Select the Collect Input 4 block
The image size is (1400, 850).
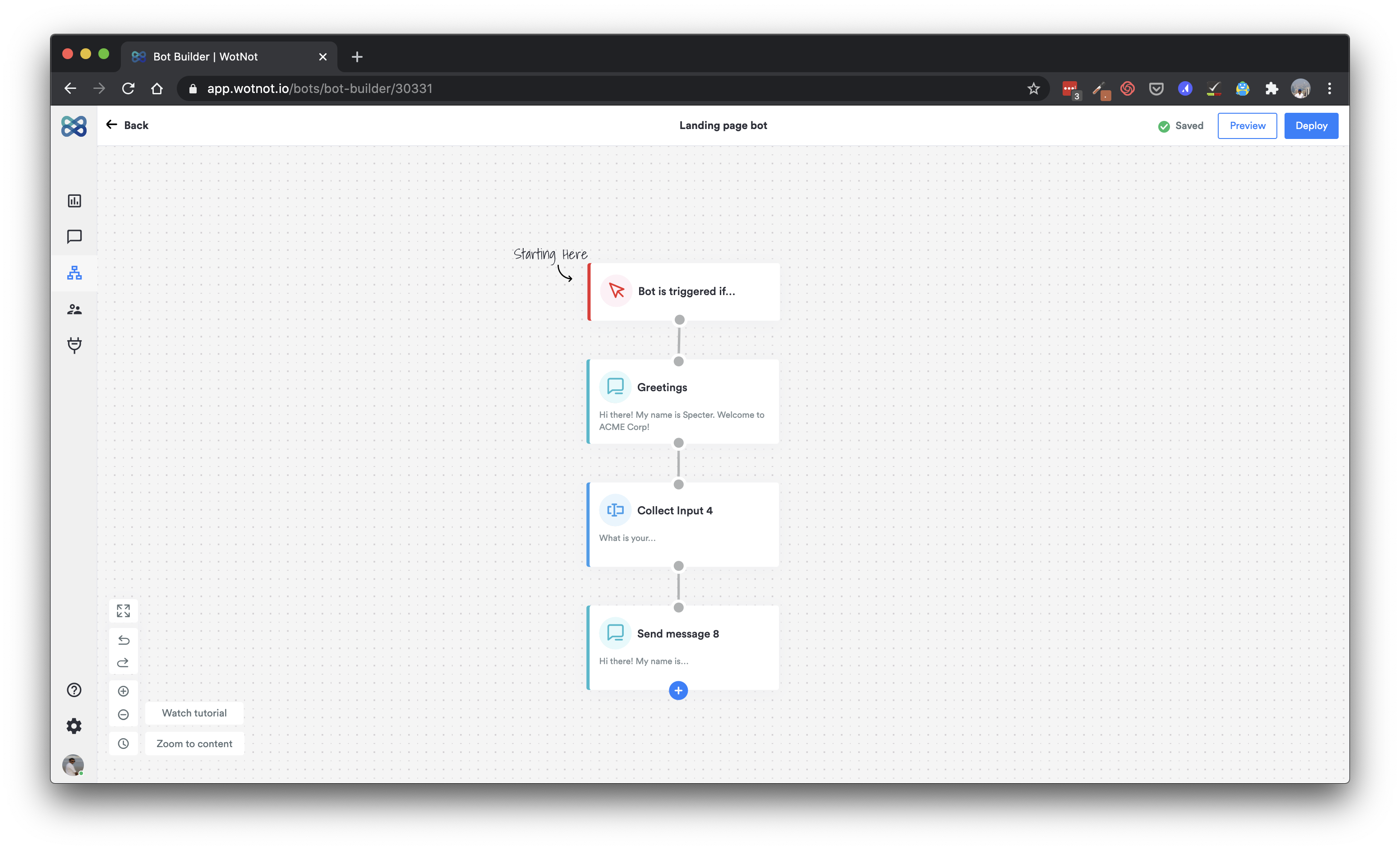coord(683,523)
